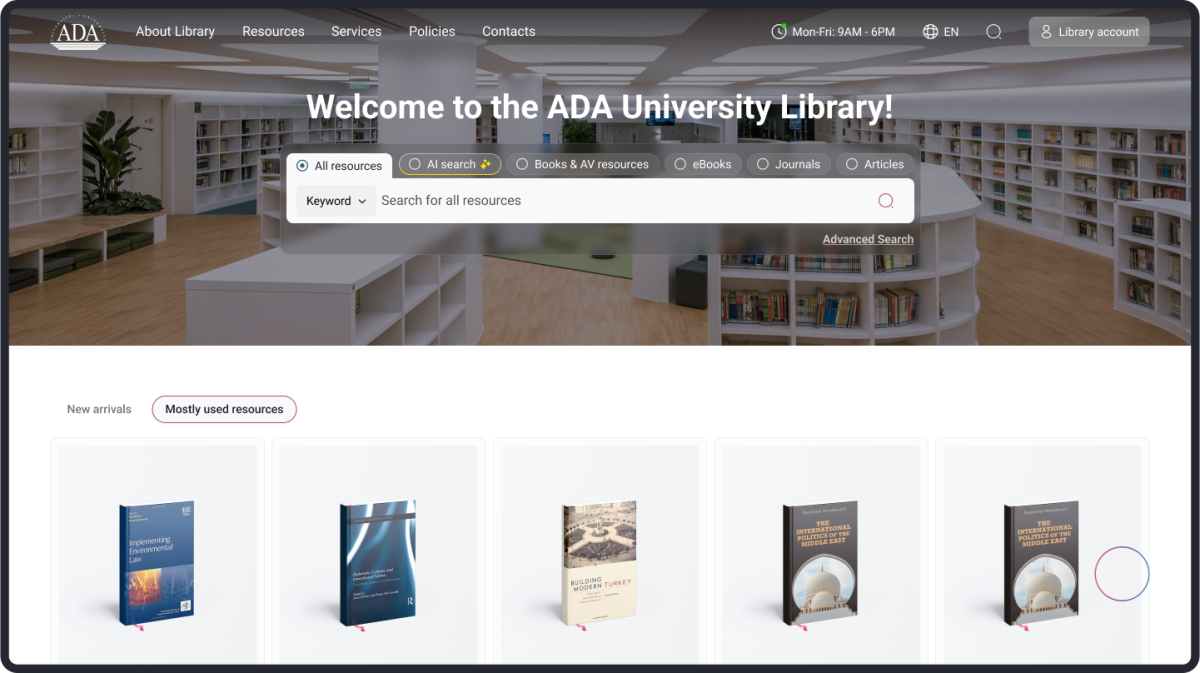Image resolution: width=1200 pixels, height=673 pixels.
Task: Click the Library account button
Action: coord(1089,32)
